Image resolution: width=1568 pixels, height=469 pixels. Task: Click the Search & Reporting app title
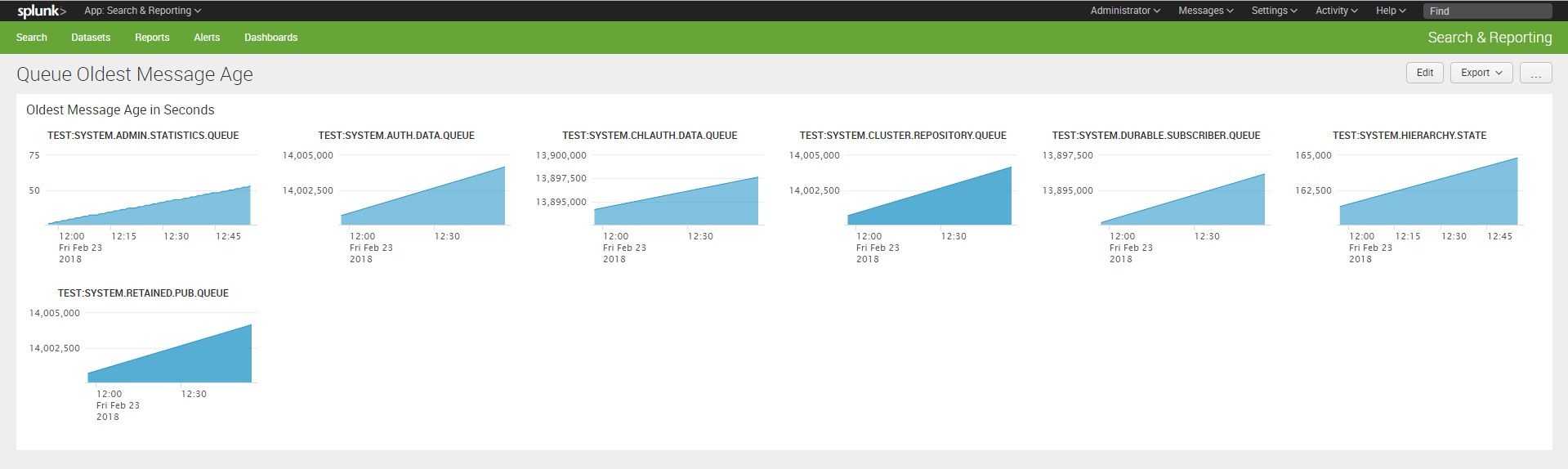point(1490,38)
